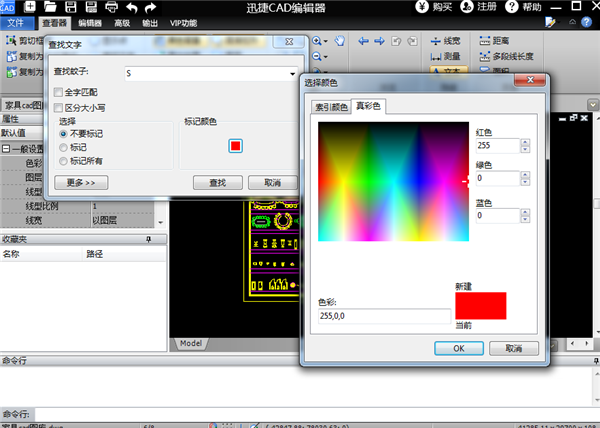600x428 pixels.
Task: Select the 真彩色 tab
Action: coord(368,106)
